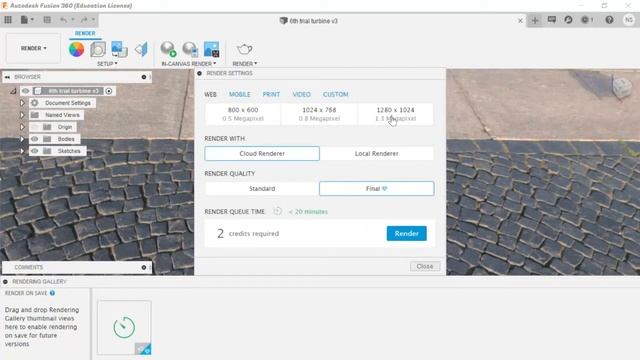This screenshot has height=360, width=640.
Task: Activate the 6th trial turbine component radio
Action: [109, 91]
